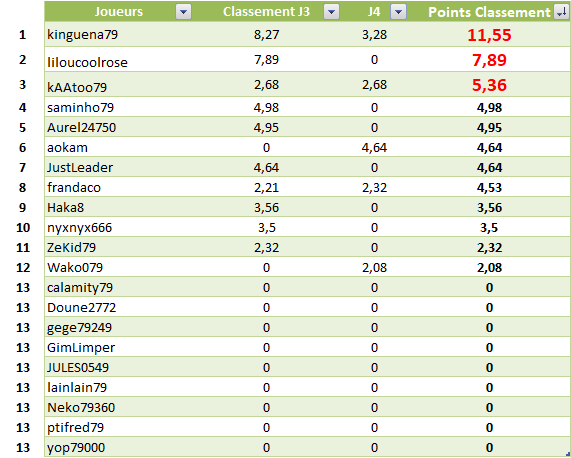Viewport: 571px width, 458px height.
Task: Select the player name Haka8
Action: click(x=66, y=208)
